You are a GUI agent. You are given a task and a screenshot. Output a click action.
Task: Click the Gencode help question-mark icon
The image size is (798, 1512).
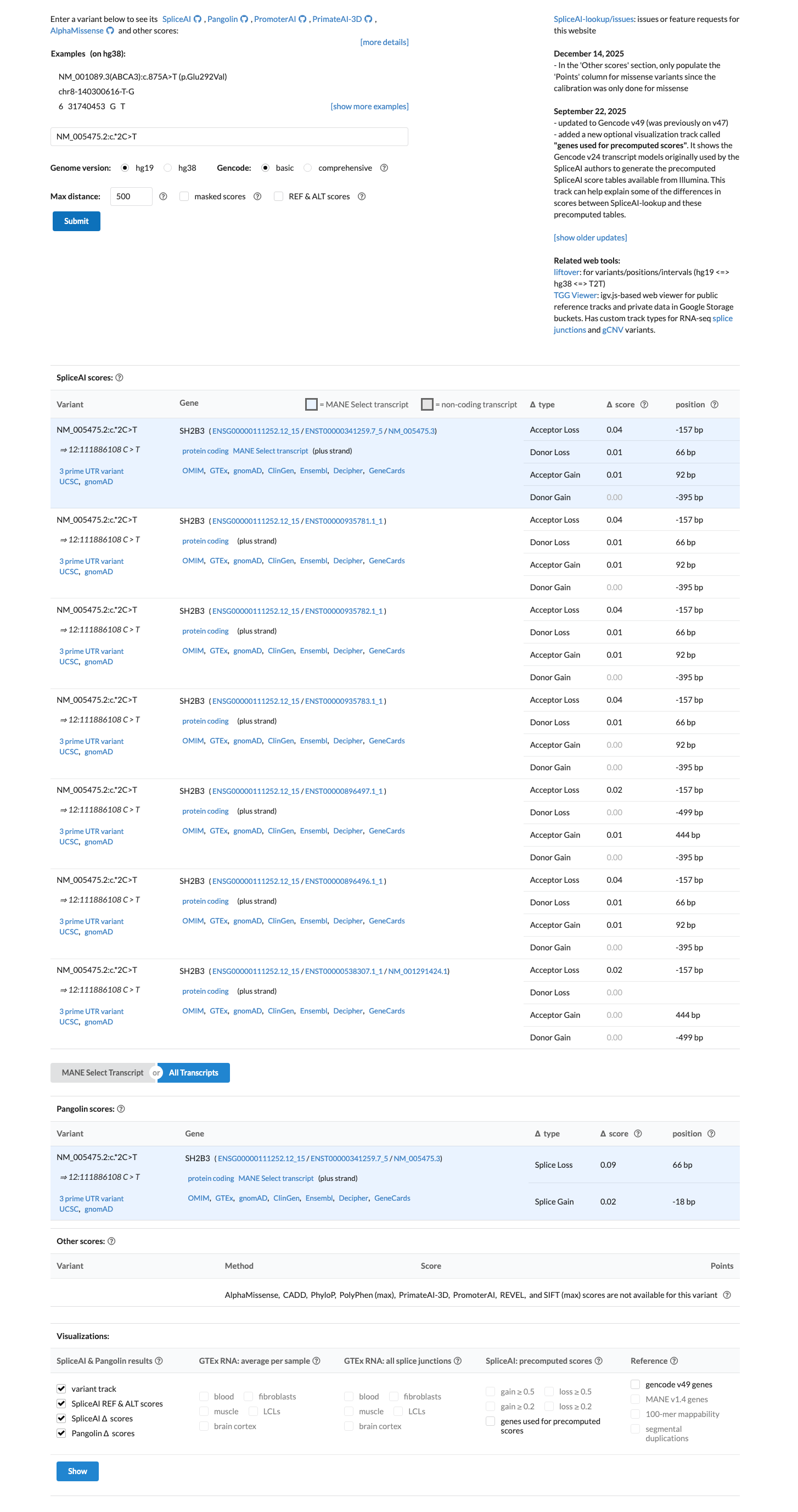384,168
